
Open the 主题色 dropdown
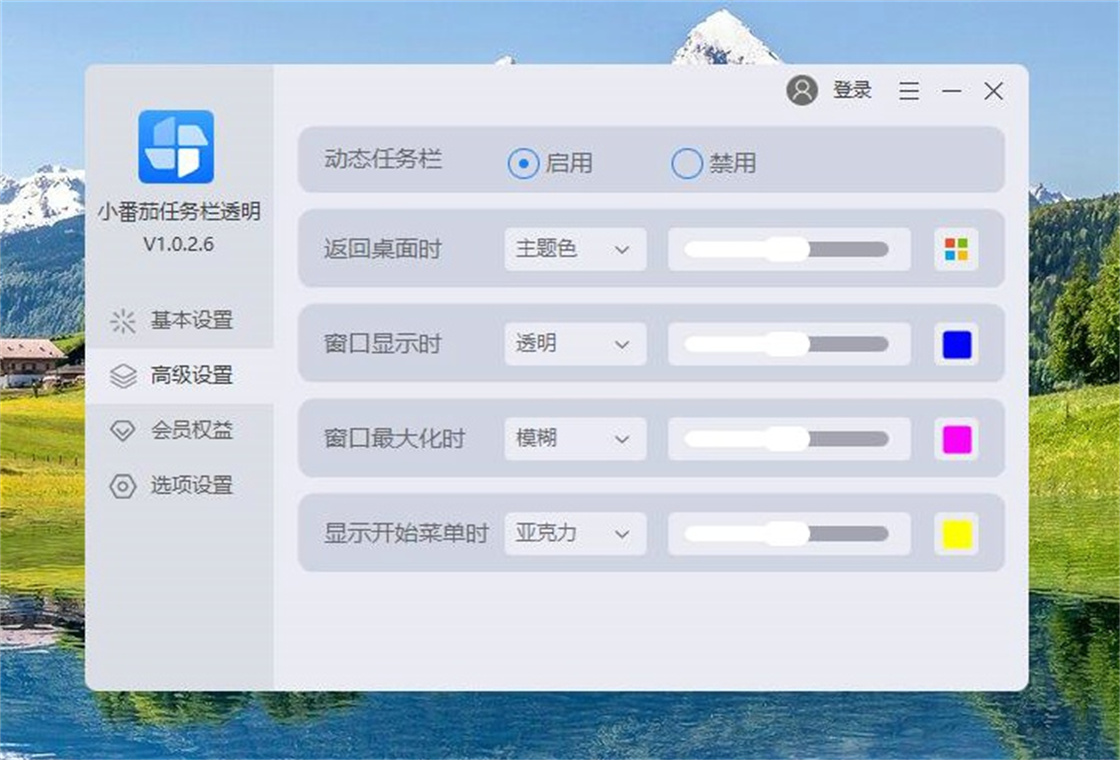coord(574,249)
